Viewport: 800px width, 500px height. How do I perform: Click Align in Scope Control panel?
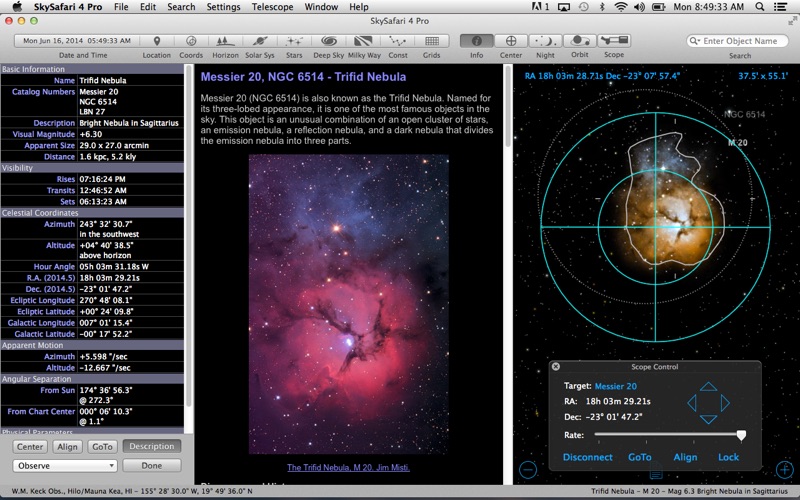click(x=685, y=457)
